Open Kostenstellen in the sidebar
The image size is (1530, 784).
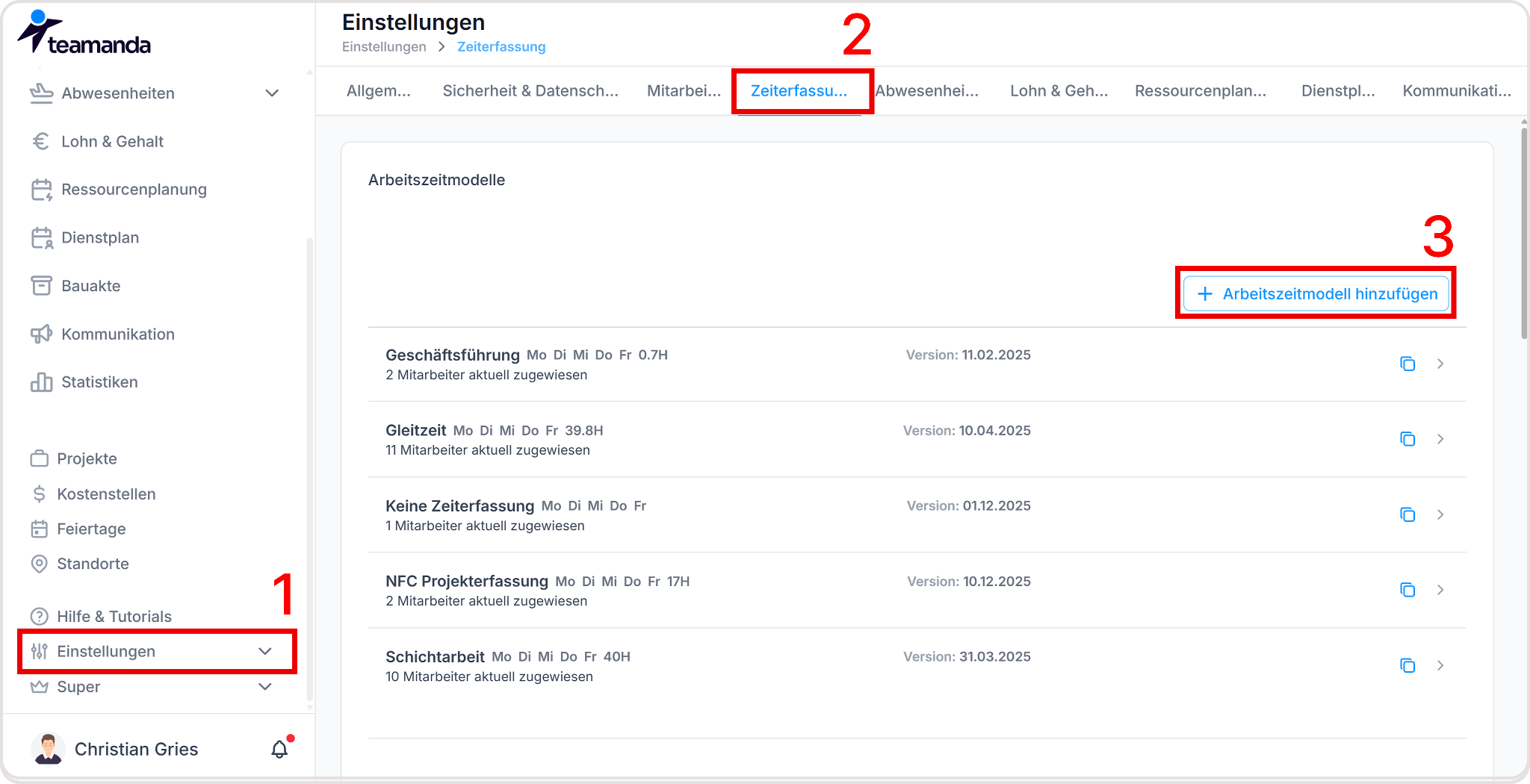coord(106,494)
